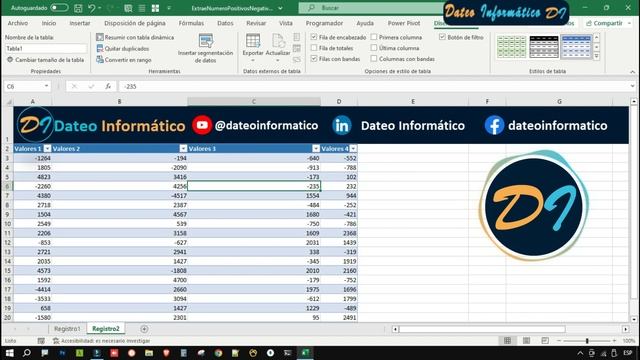Viewport: 640px width, 360px height.
Task: Click the insert function fx icon
Action: (108, 86)
